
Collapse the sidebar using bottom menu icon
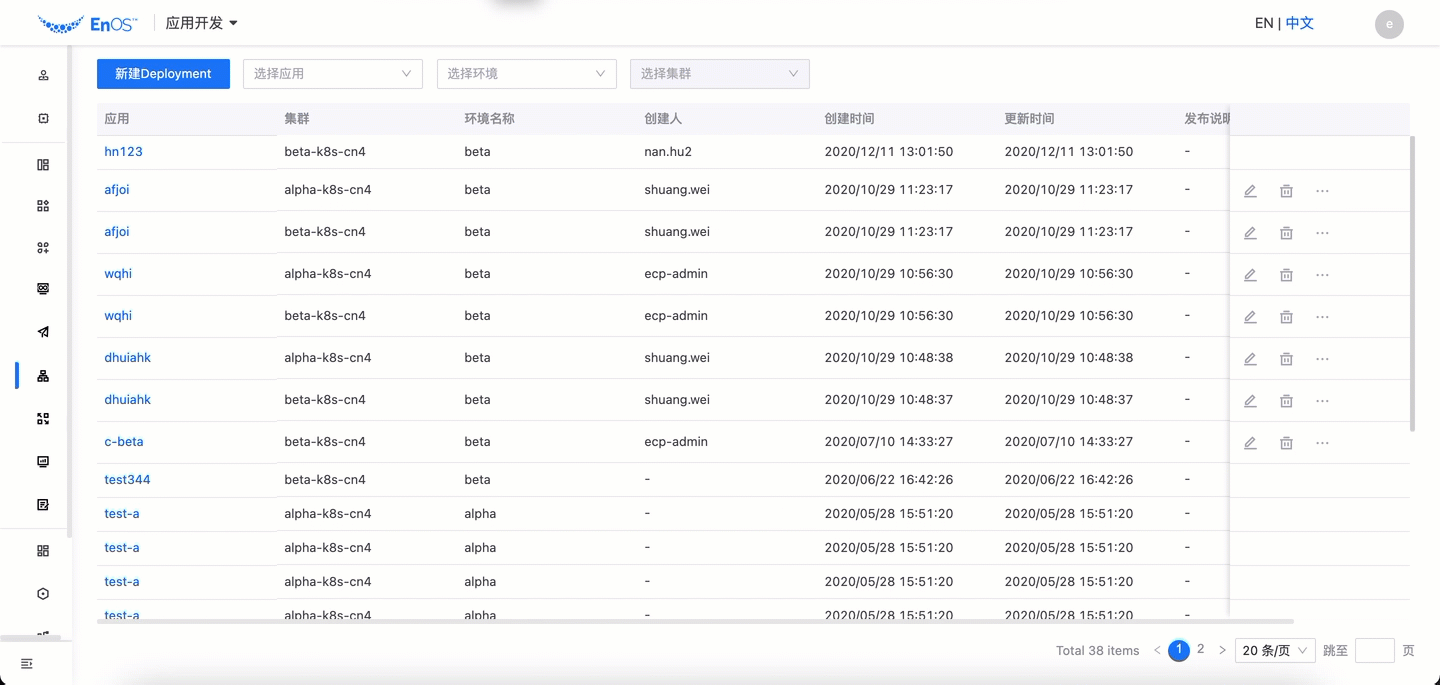27,664
